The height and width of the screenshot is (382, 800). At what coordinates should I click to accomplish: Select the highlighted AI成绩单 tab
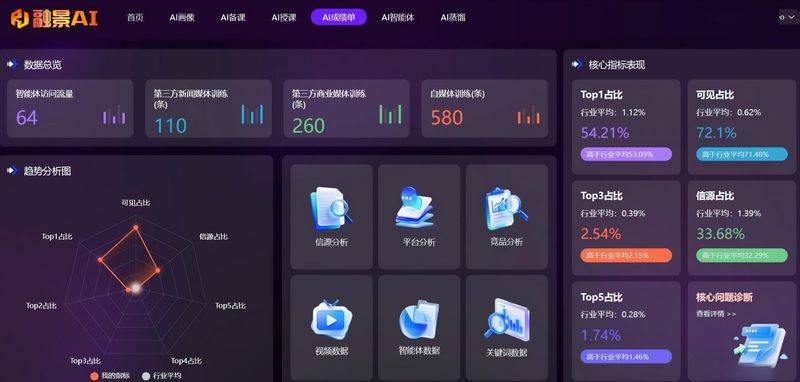tap(338, 17)
